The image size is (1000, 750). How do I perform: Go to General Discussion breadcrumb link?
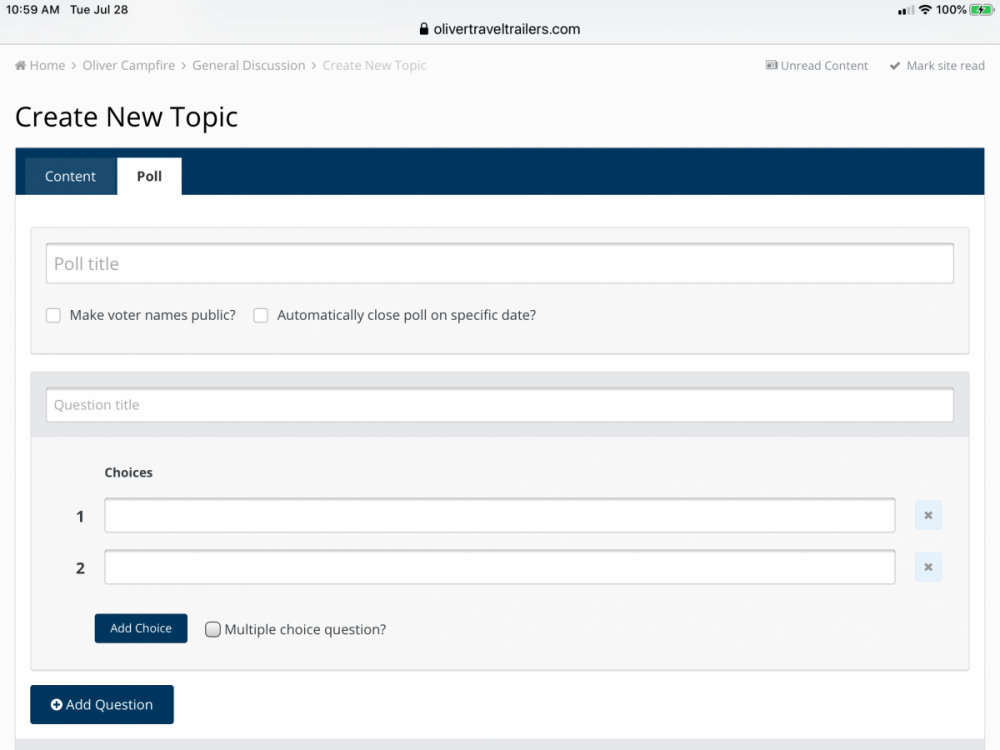point(249,66)
